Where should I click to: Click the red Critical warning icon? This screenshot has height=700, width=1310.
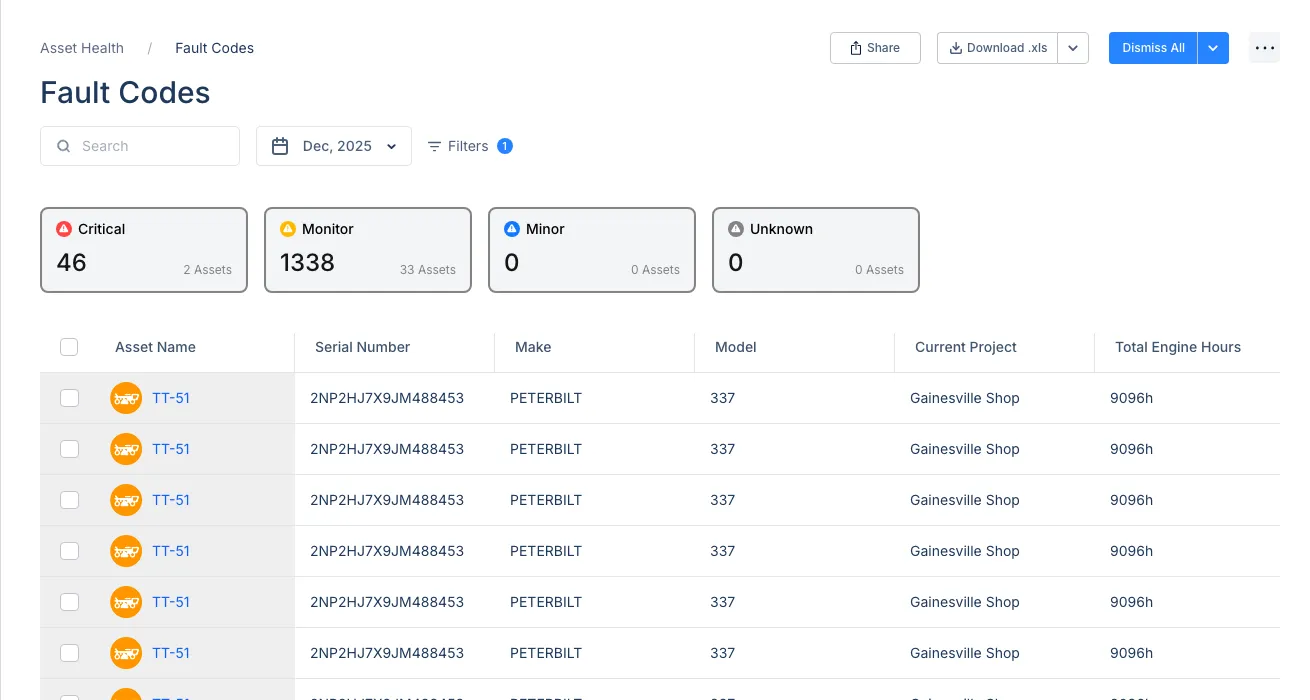[x=64, y=229]
